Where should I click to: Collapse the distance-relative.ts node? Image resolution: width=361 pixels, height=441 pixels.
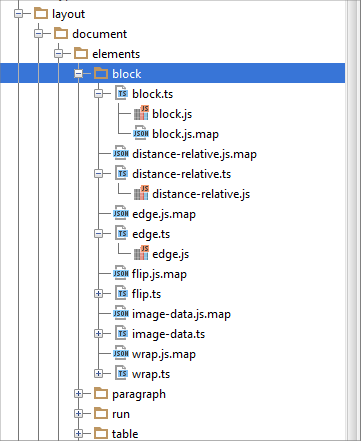coord(98,174)
